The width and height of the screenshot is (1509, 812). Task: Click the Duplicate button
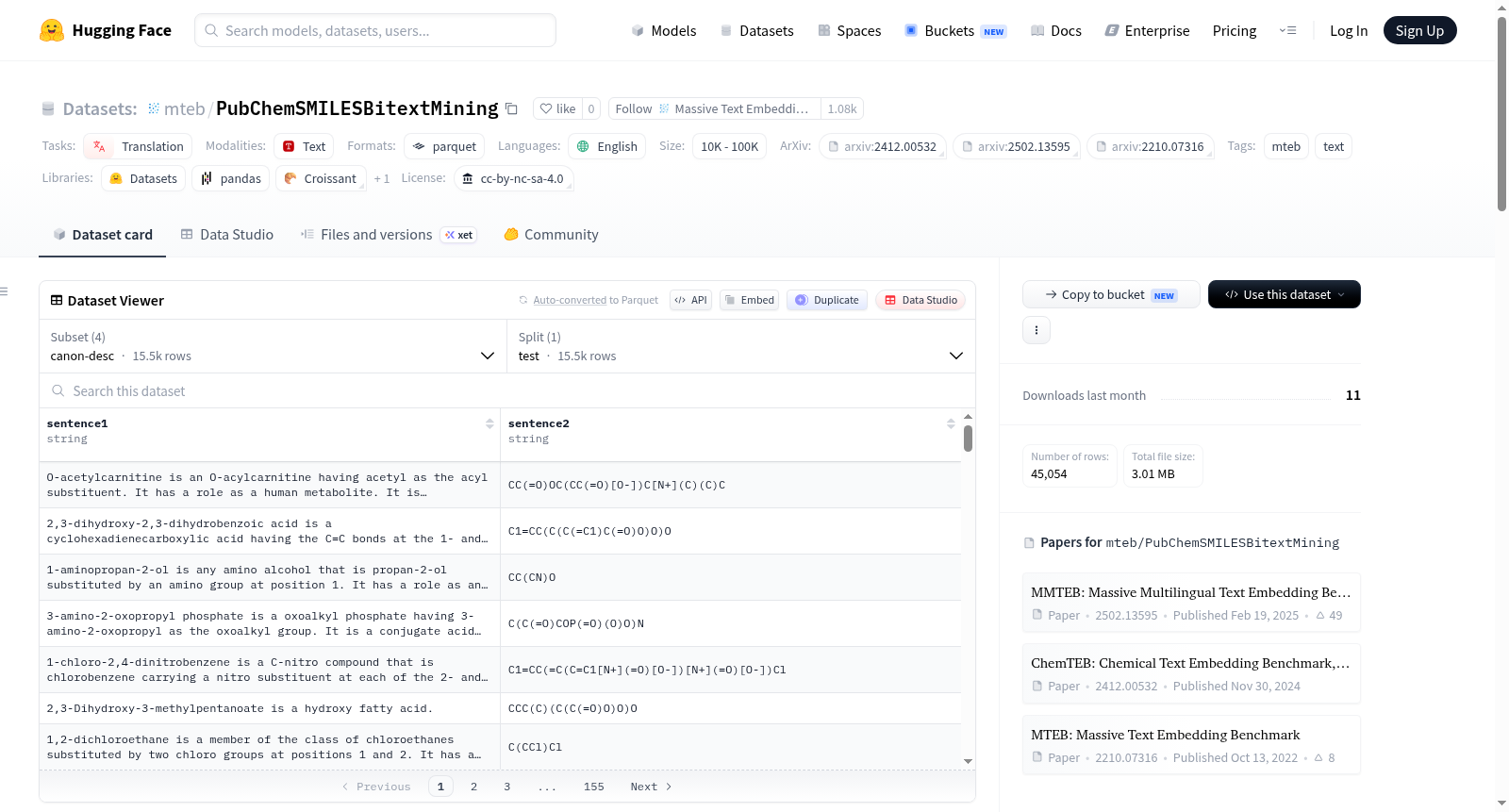tap(827, 300)
